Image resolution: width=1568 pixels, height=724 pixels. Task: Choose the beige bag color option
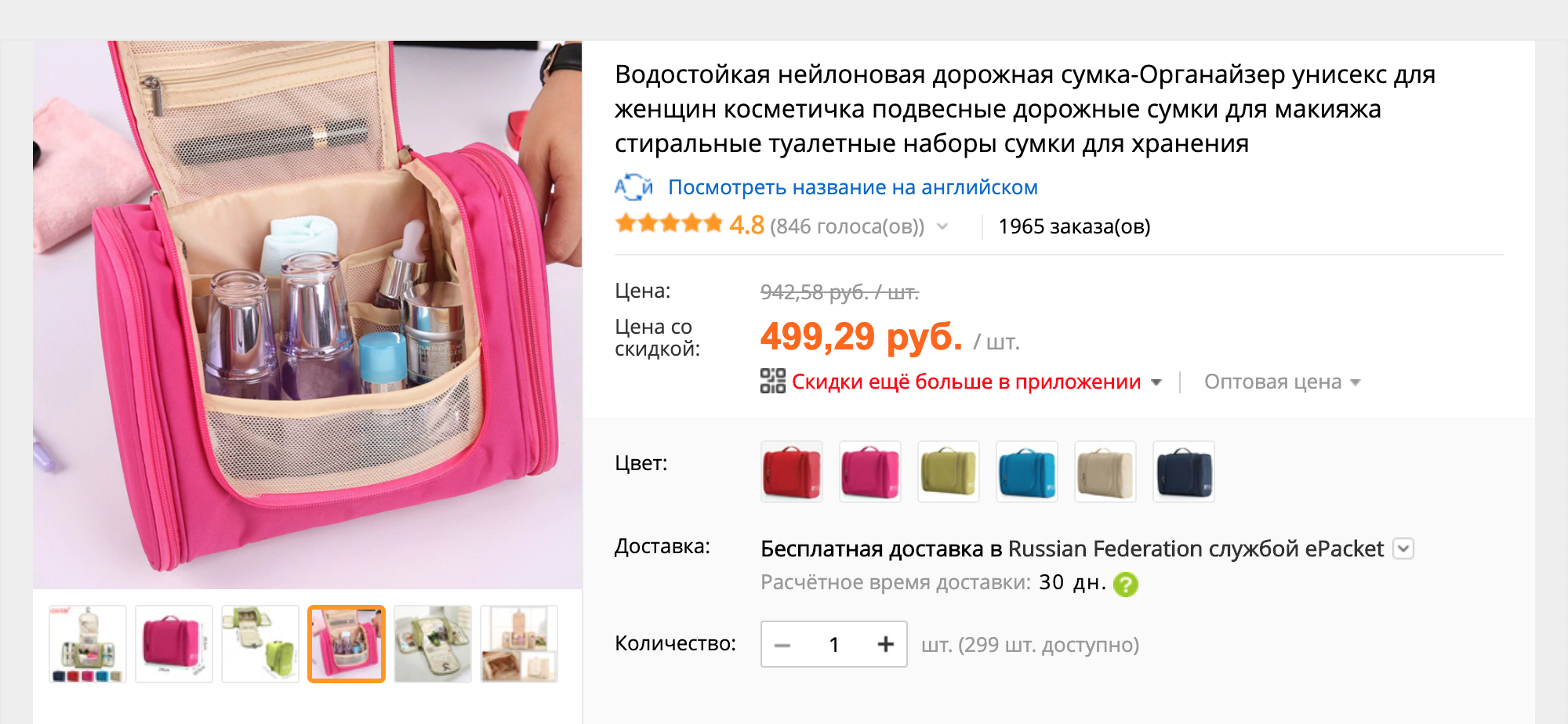[1105, 472]
